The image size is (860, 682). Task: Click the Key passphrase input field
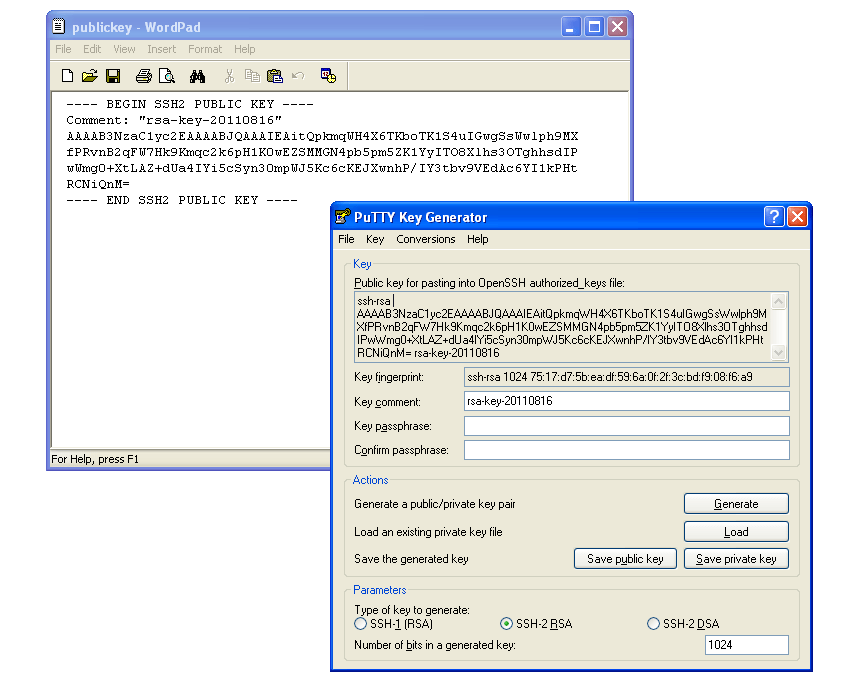pos(626,425)
